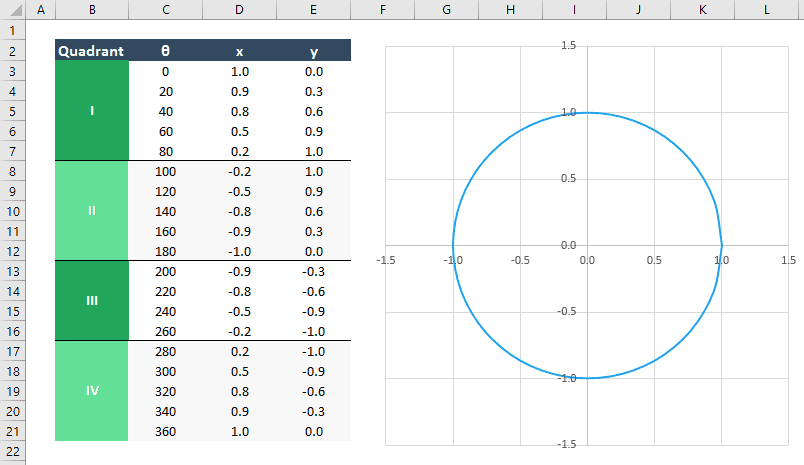804x465 pixels.
Task: Select the 1.5 vertical axis label
Action: pos(568,46)
